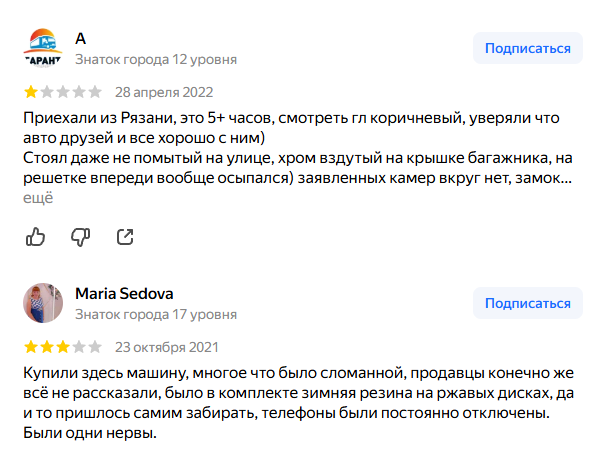Click the date 23 октября 2021
611x460 pixels.
tap(166, 347)
